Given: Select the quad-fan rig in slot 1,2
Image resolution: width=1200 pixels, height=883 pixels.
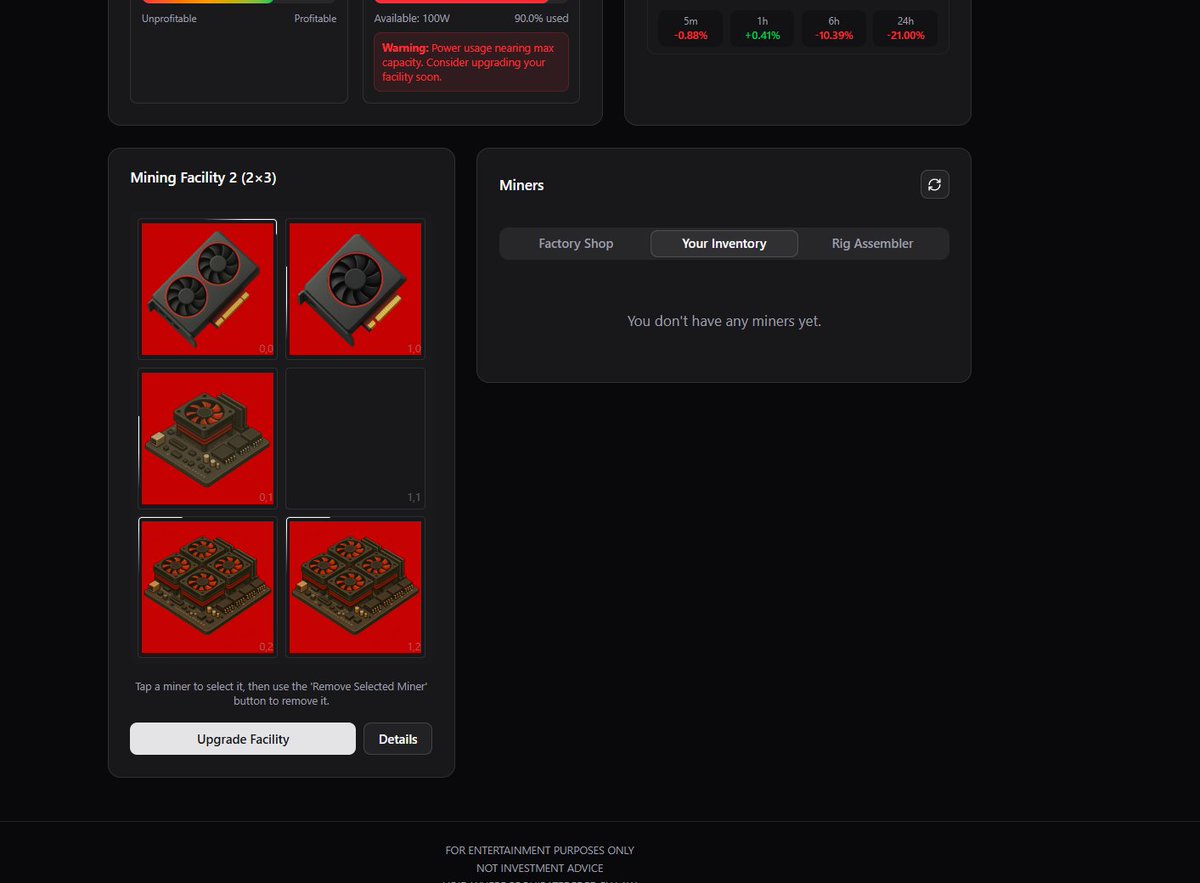Looking at the screenshot, I should tap(355, 587).
